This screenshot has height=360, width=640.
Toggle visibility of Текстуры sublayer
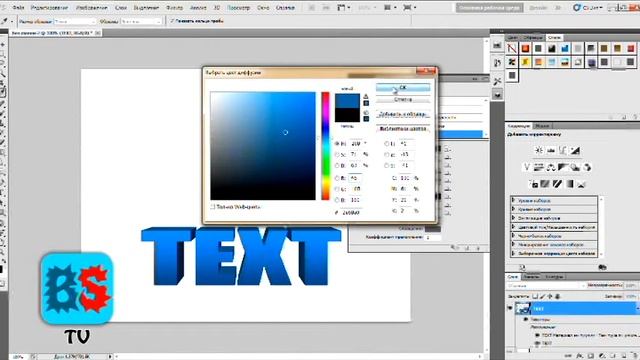tap(526, 320)
